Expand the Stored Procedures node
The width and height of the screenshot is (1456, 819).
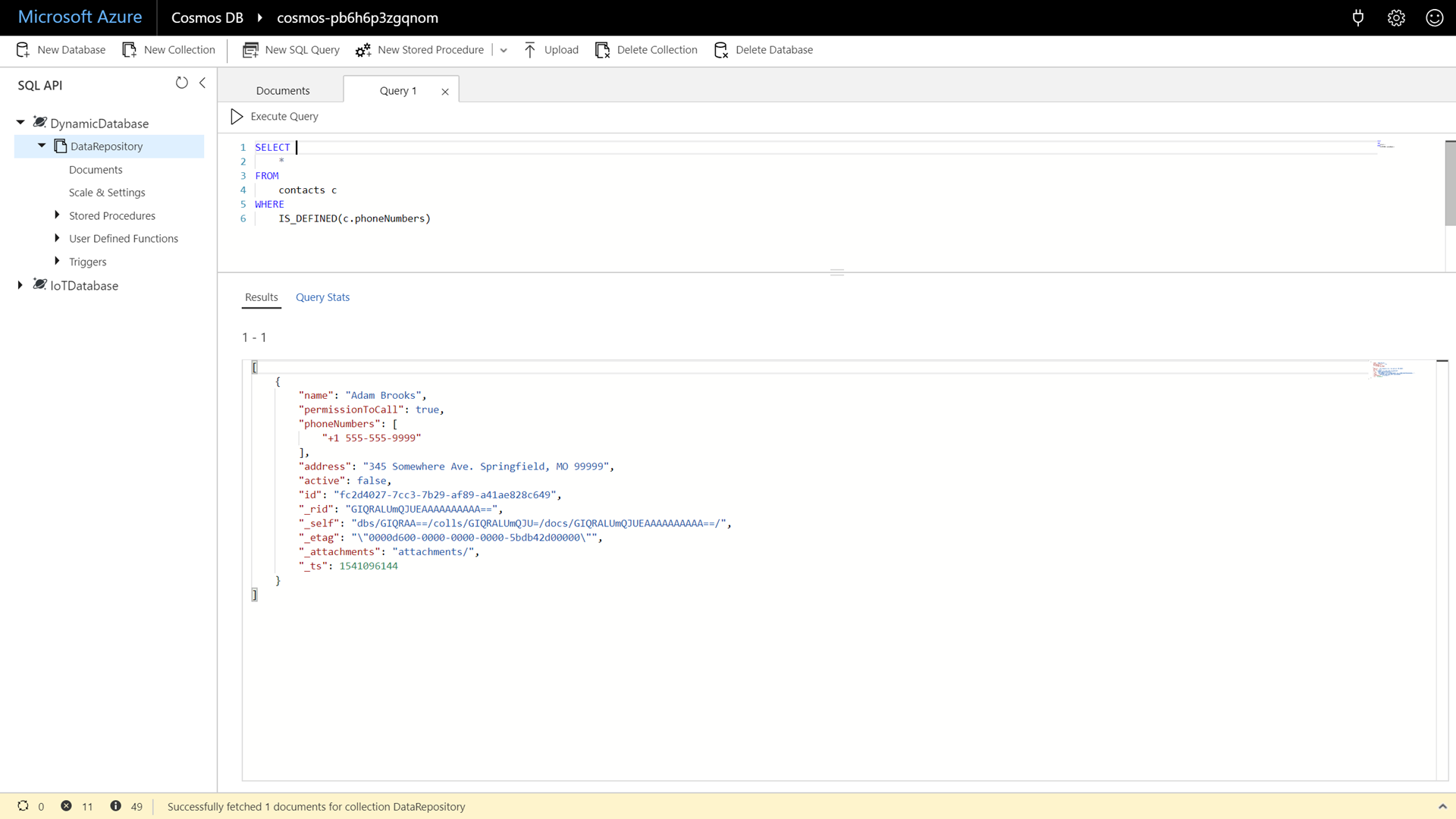(57, 215)
